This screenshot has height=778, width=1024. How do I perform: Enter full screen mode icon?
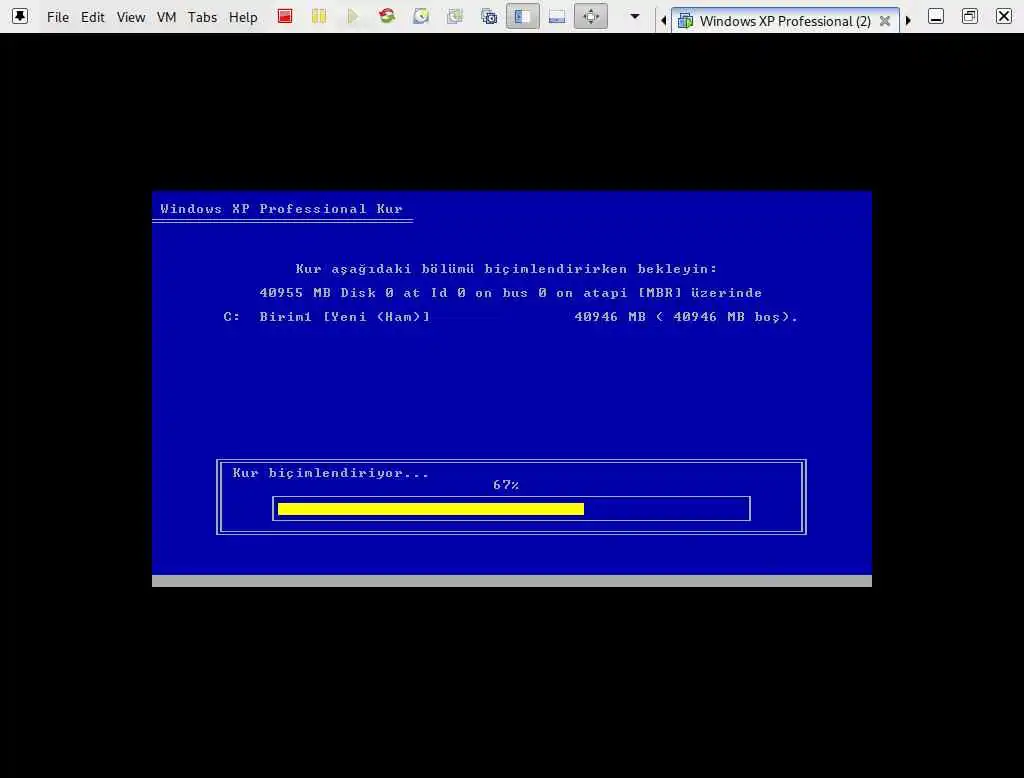[591, 16]
